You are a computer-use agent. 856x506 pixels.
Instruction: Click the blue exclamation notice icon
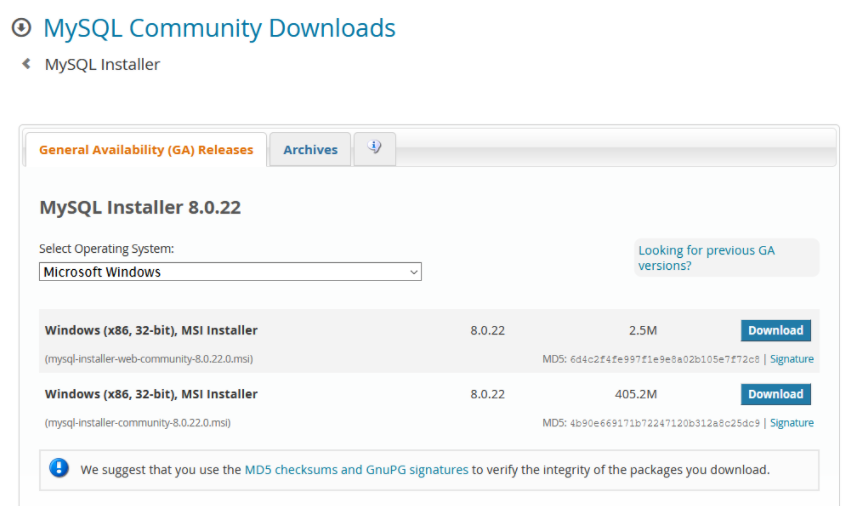pos(59,468)
